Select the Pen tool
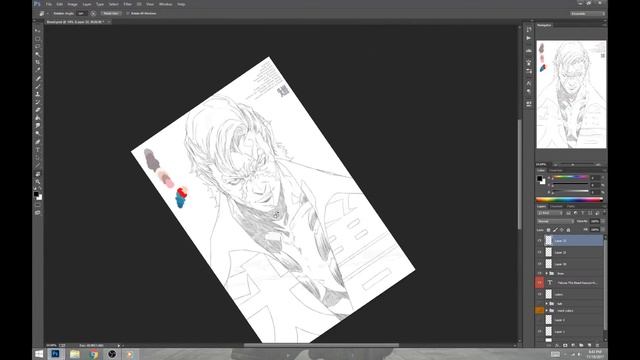Image resolution: width=640 pixels, height=360 pixels. click(38, 142)
